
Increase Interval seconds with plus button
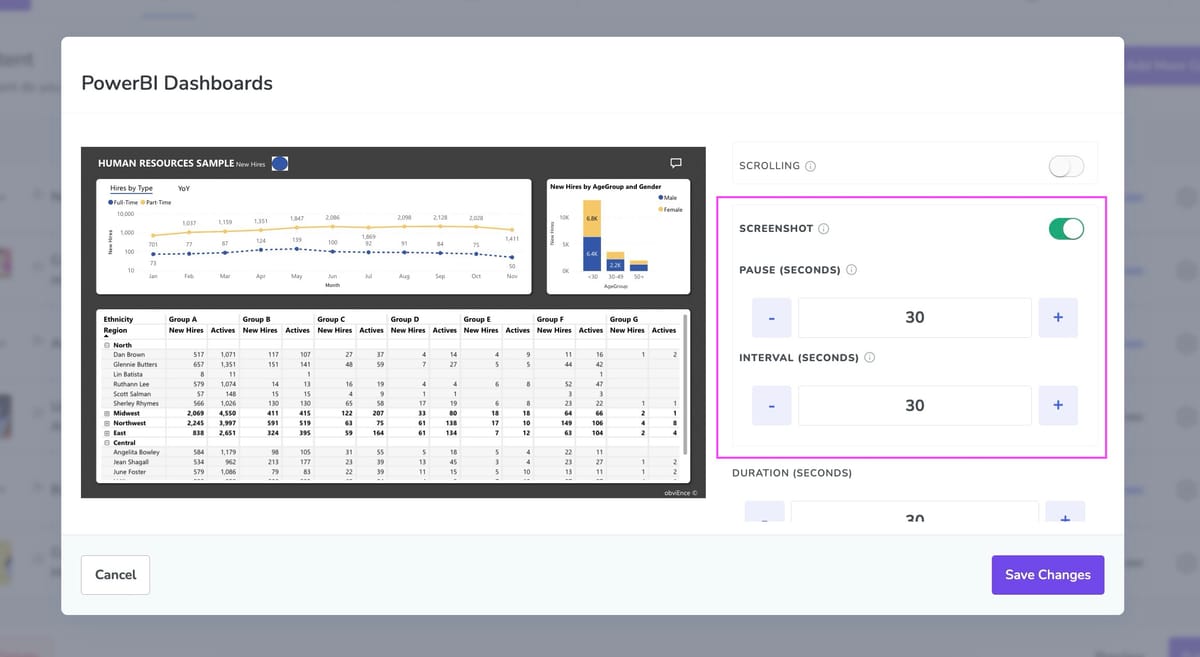point(1058,405)
